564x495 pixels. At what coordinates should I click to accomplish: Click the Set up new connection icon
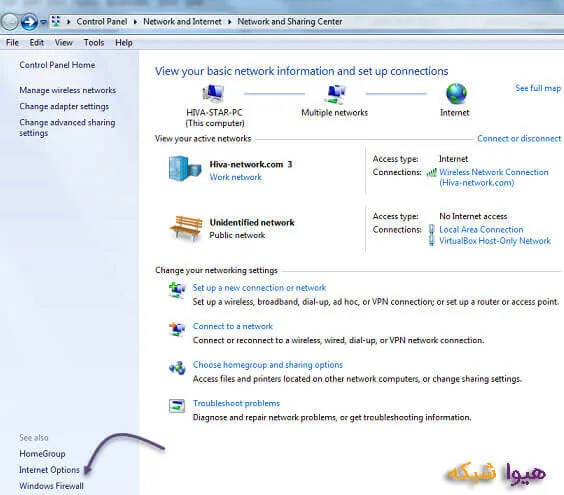[177, 290]
